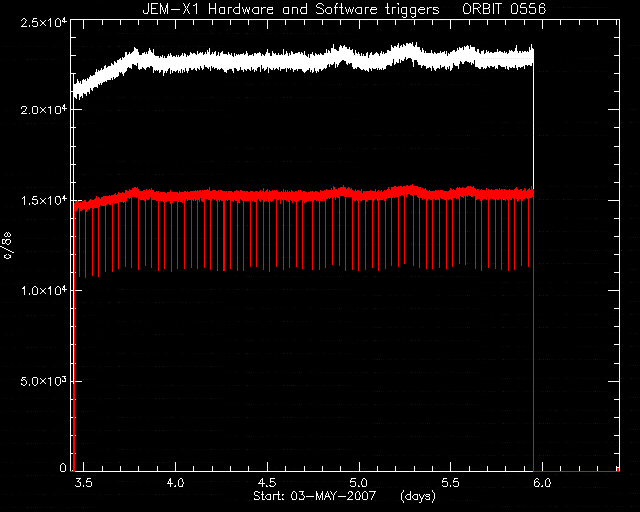Click the 4.5 x-axis tick label
The image size is (640, 512).
(267, 483)
